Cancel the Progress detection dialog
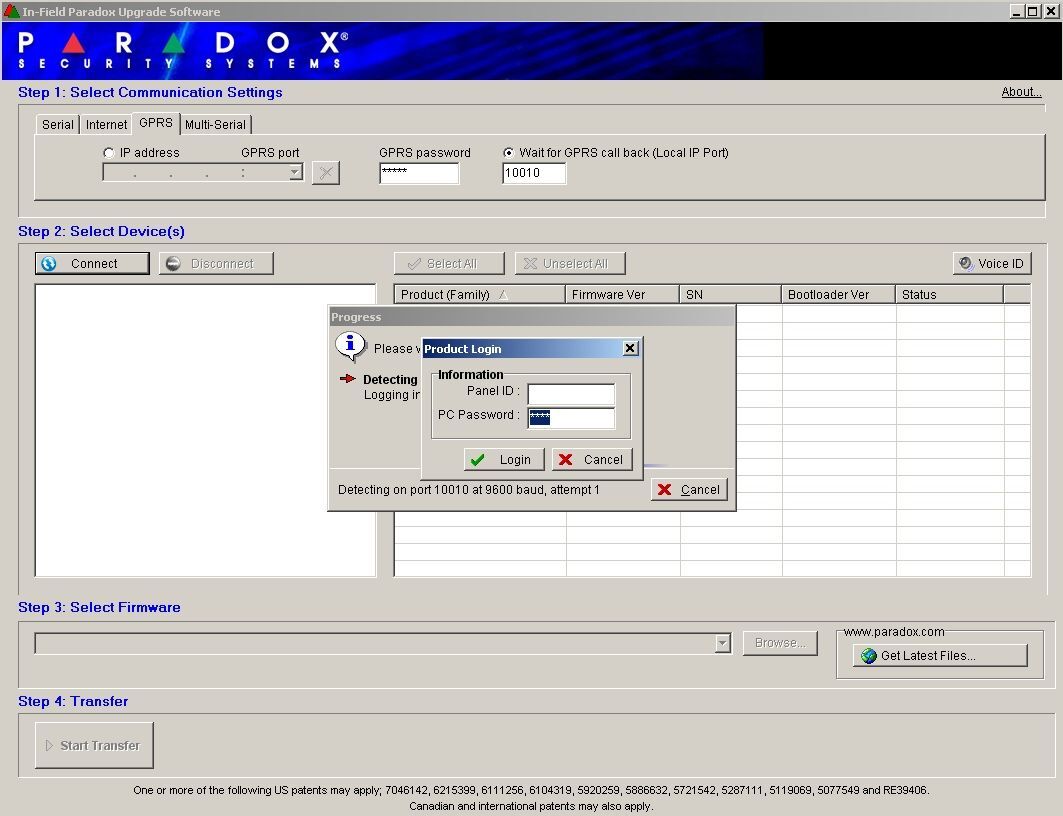The image size is (1063, 816). coord(689,490)
